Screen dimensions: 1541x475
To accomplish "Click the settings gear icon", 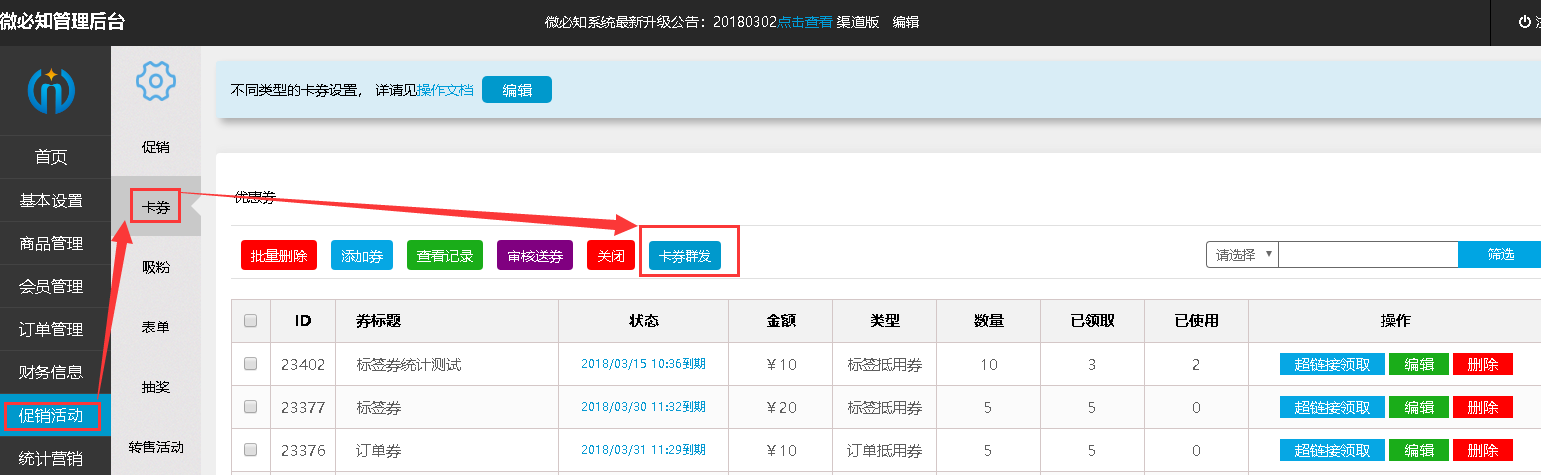I will pyautogui.click(x=155, y=80).
